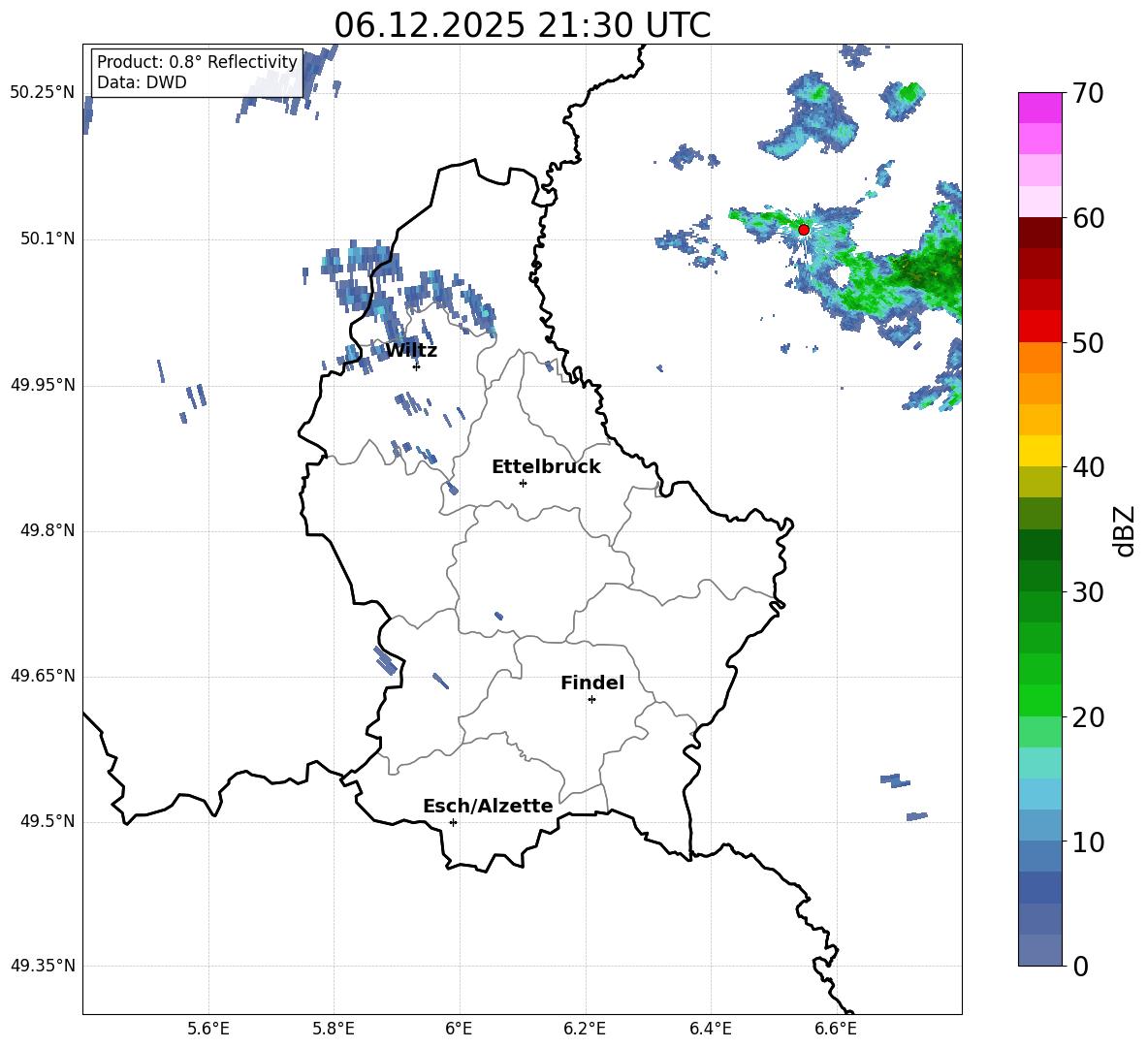Image resolution: width=1148 pixels, height=1048 pixels.
Task: Click the colorbar tick label 20
Action: [1088, 717]
